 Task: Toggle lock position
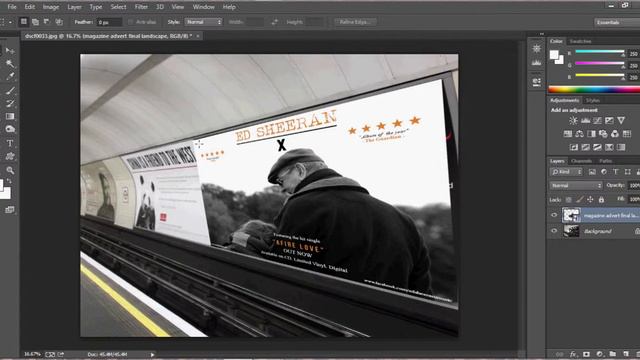point(590,200)
